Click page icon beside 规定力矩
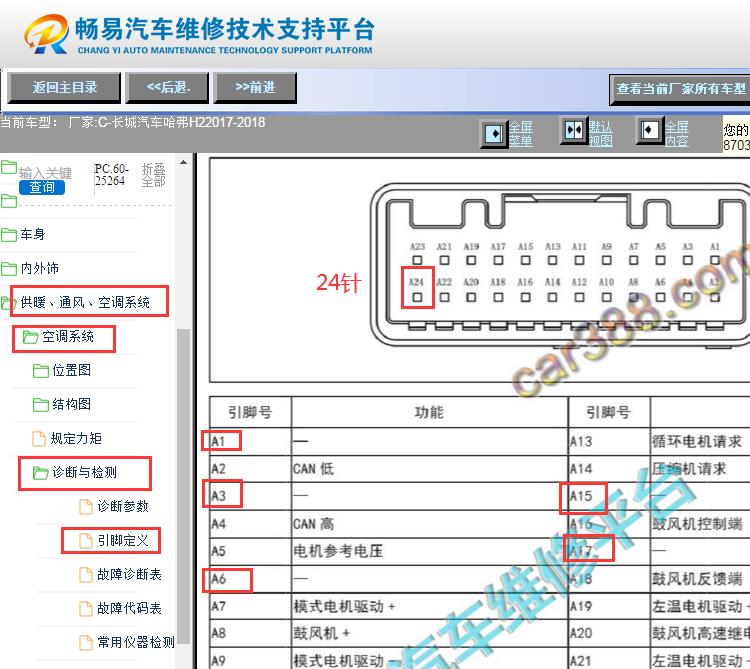Viewport: 750px width, 669px height. click(39, 439)
